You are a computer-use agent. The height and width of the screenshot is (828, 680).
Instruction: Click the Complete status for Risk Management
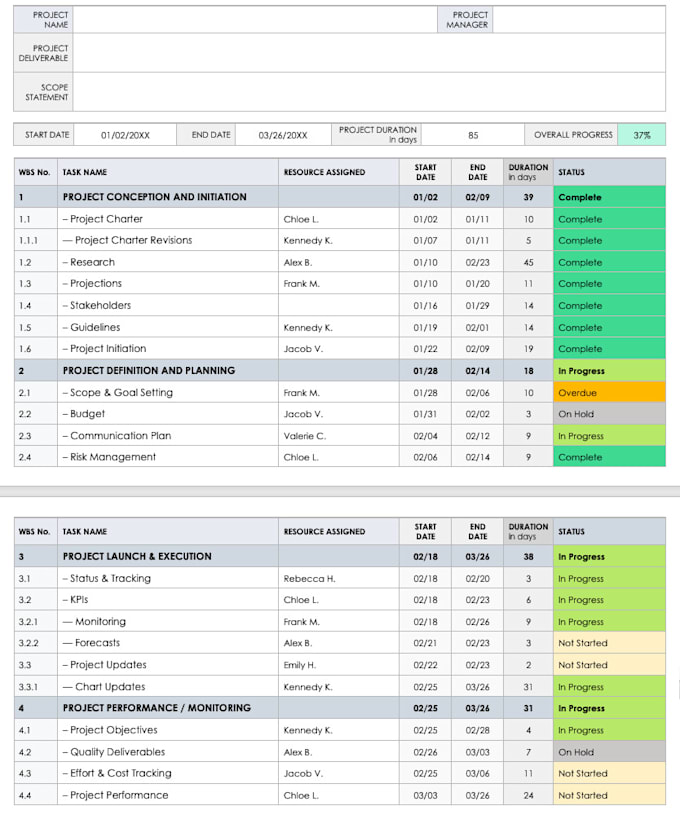(x=609, y=457)
